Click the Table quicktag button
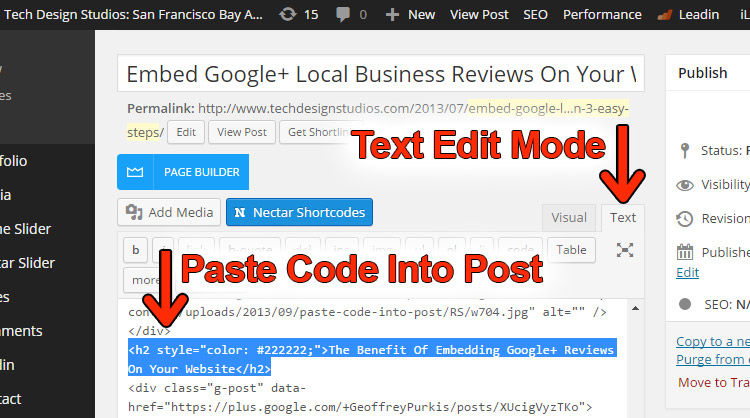 point(571,250)
